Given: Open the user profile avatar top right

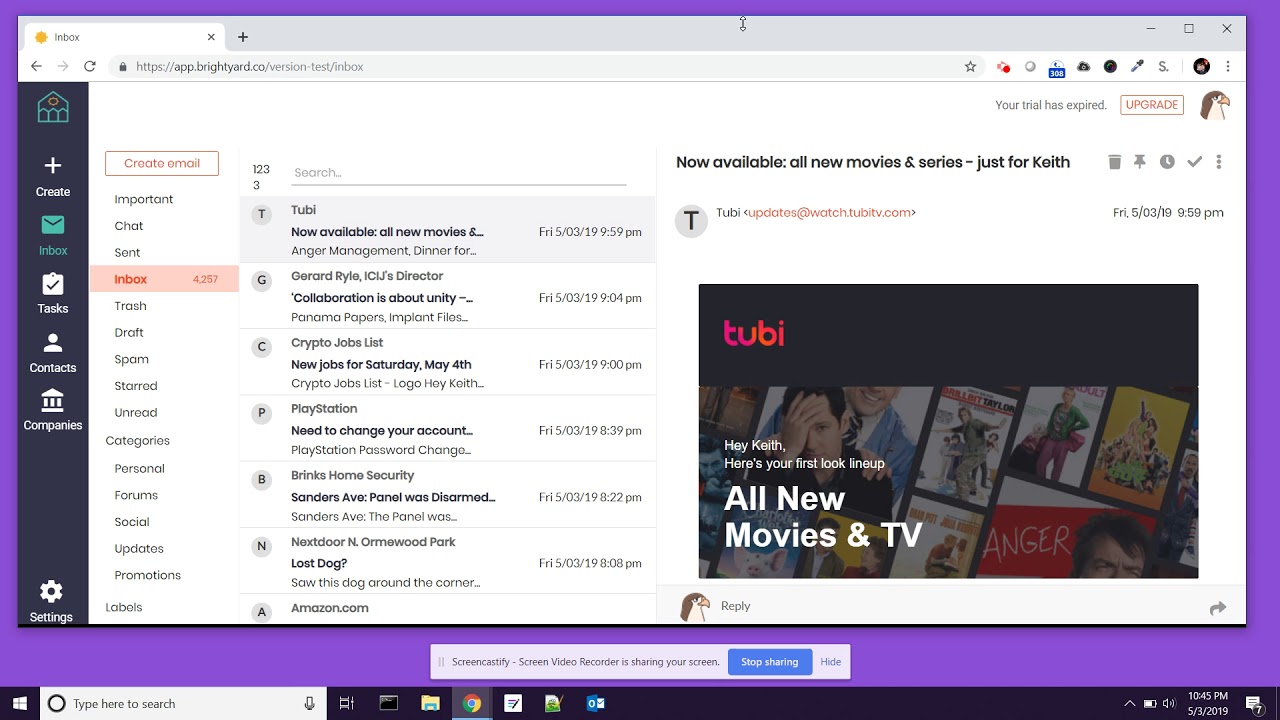Looking at the screenshot, I should [x=1214, y=105].
